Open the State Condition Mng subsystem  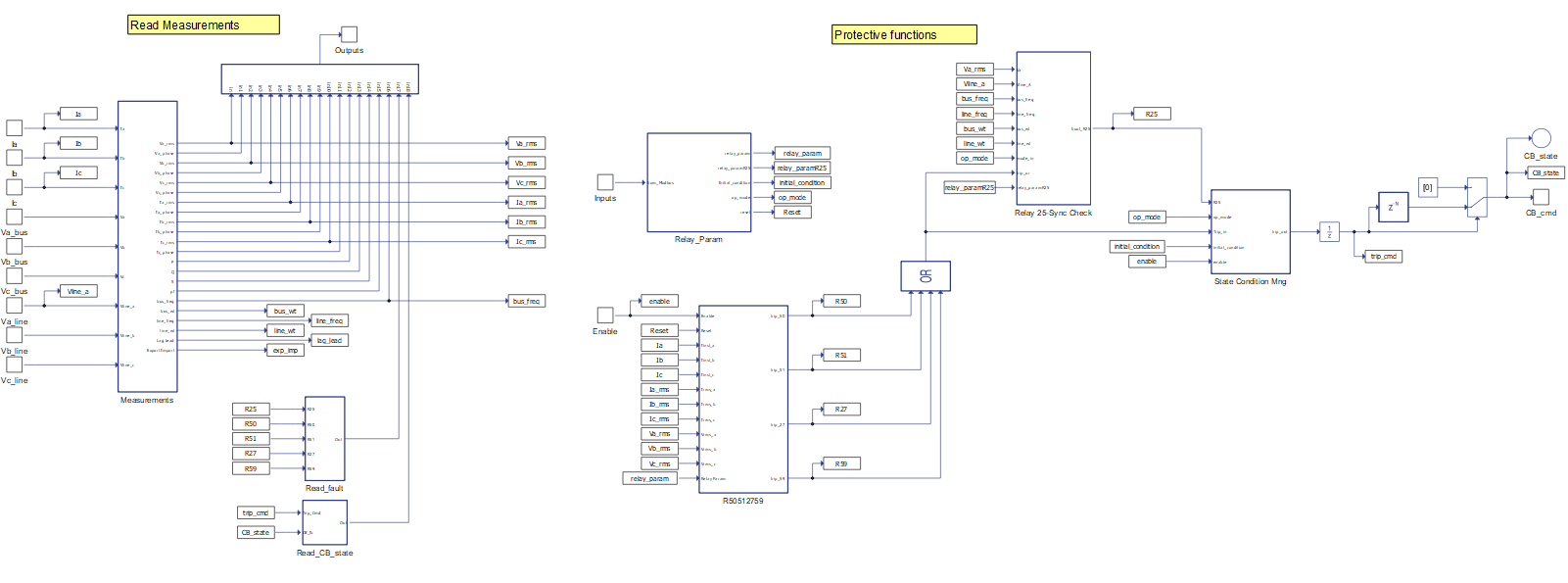click(1250, 231)
